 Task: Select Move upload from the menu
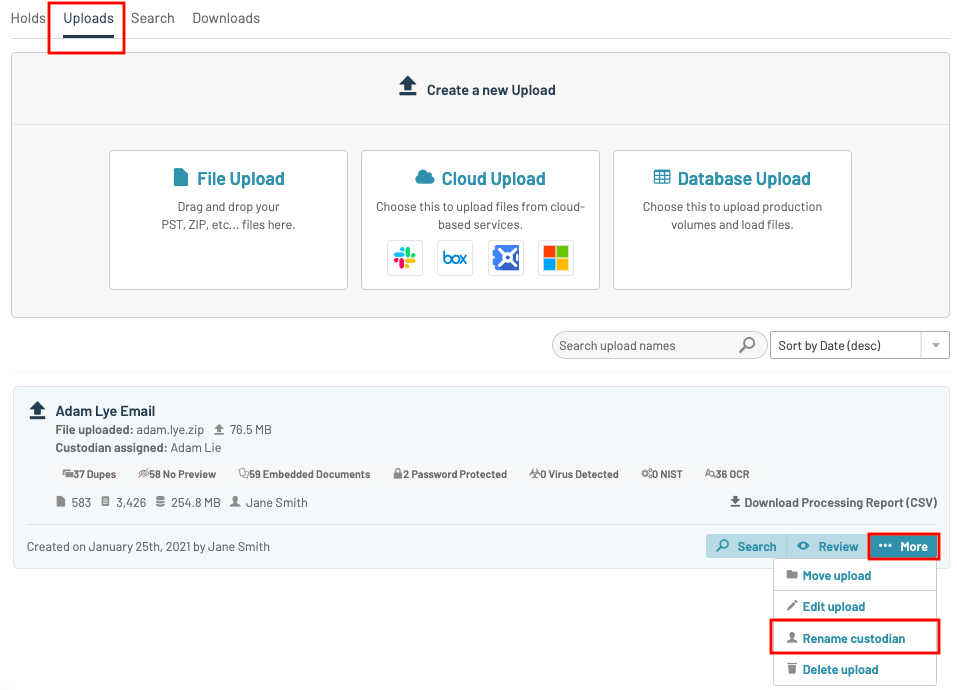[854, 575]
